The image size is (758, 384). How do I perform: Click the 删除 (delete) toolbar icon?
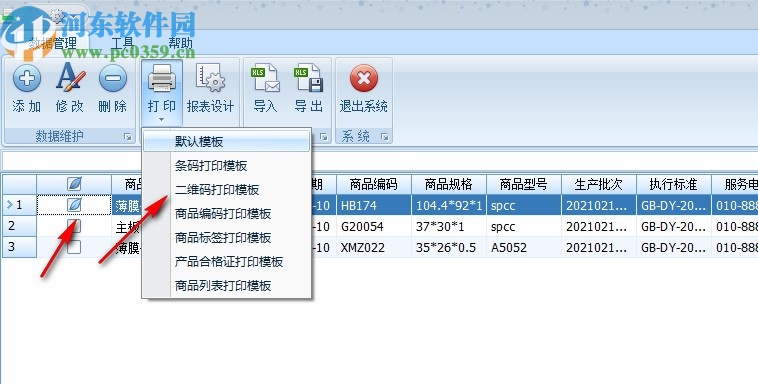click(x=113, y=78)
